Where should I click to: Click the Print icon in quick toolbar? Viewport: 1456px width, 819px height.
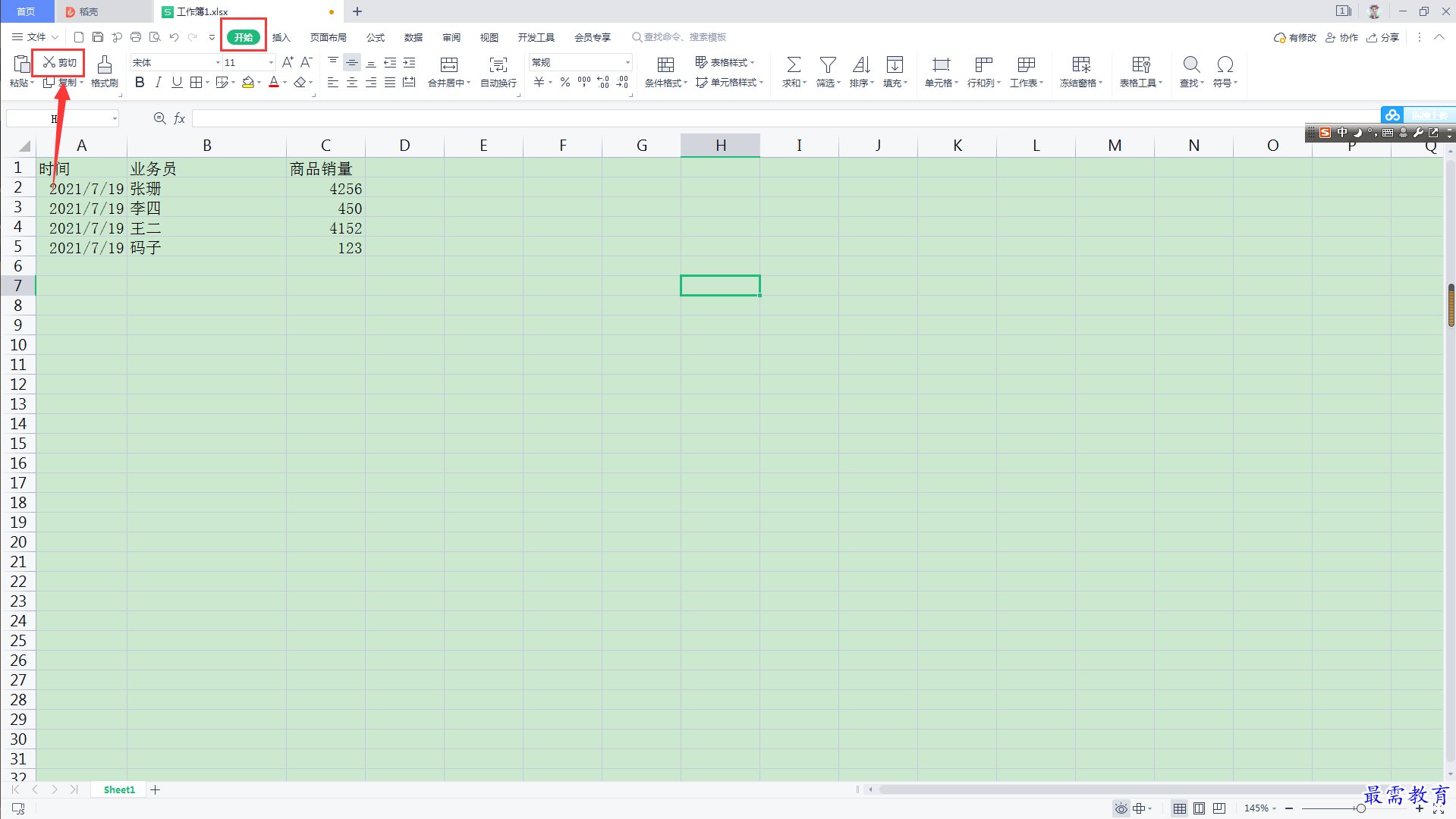136,37
